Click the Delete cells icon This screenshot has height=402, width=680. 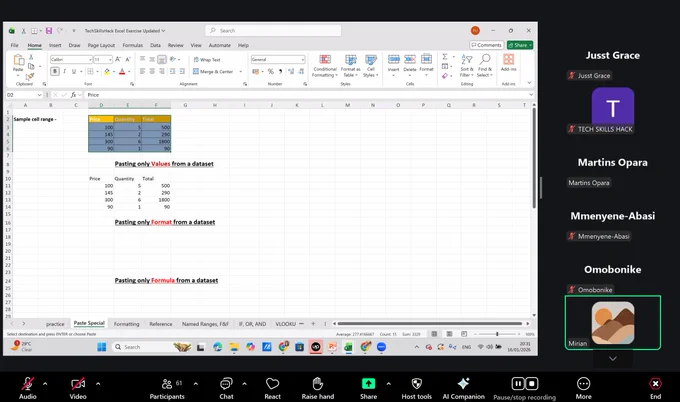[410, 59]
